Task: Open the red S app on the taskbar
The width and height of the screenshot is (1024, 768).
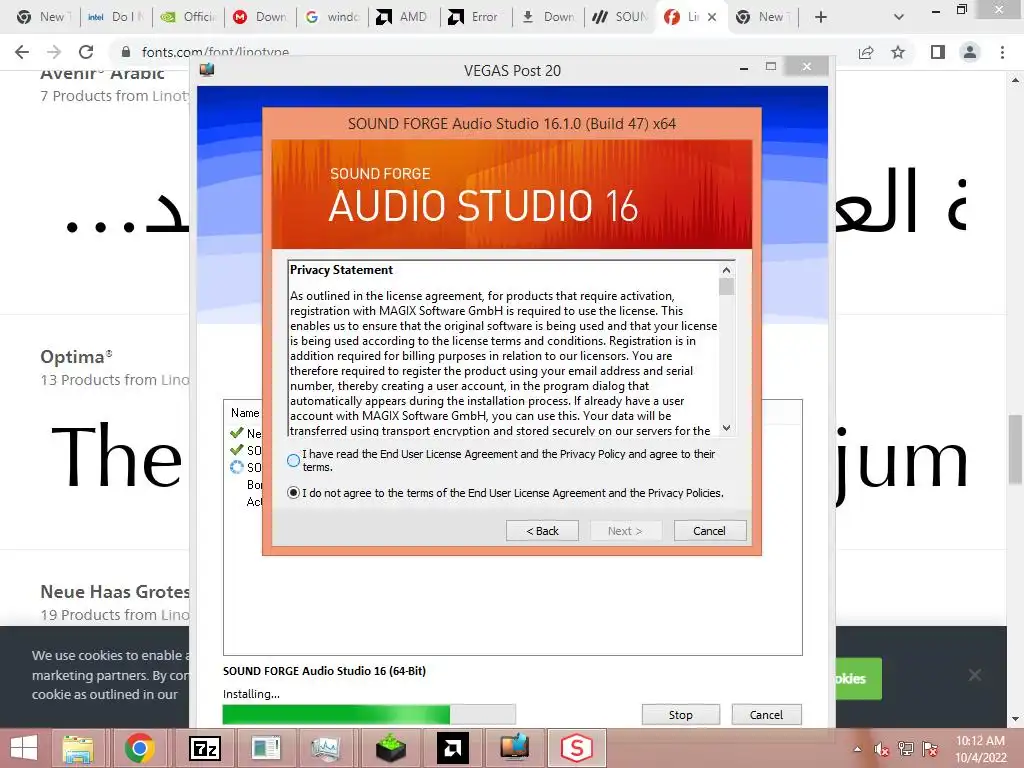Action: (576, 748)
